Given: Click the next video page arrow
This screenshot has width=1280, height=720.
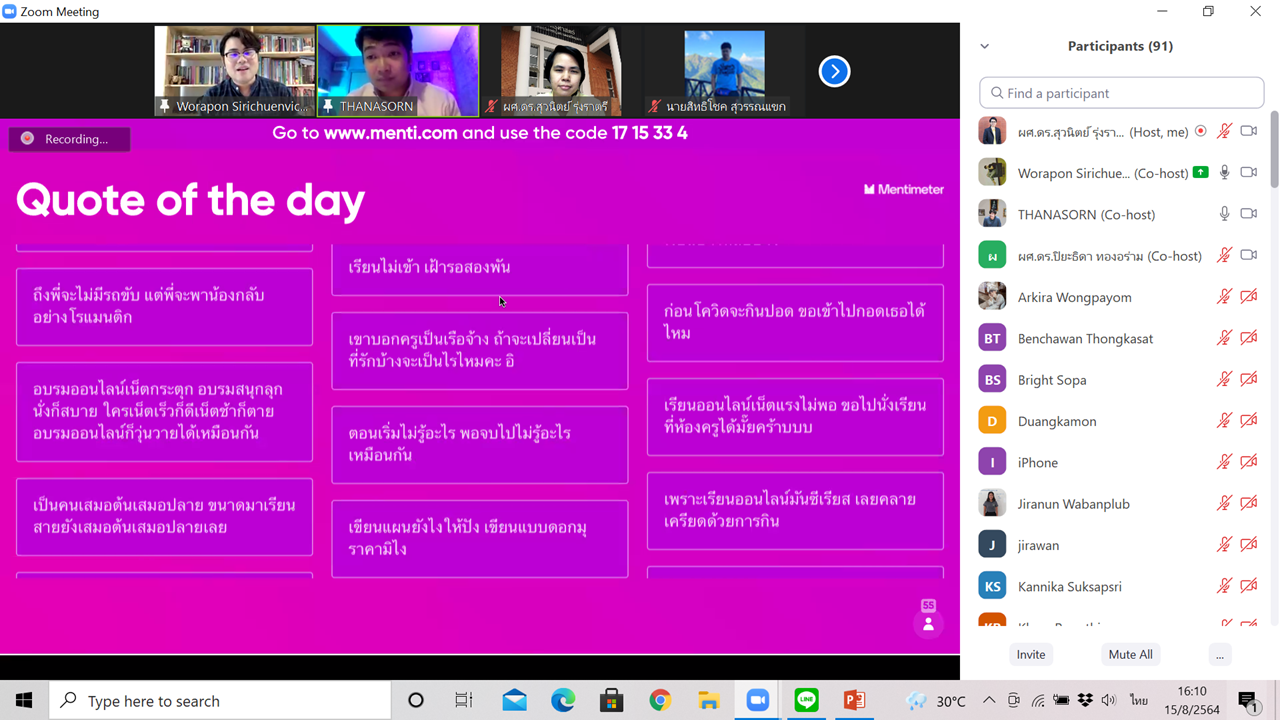Looking at the screenshot, I should tap(834, 71).
